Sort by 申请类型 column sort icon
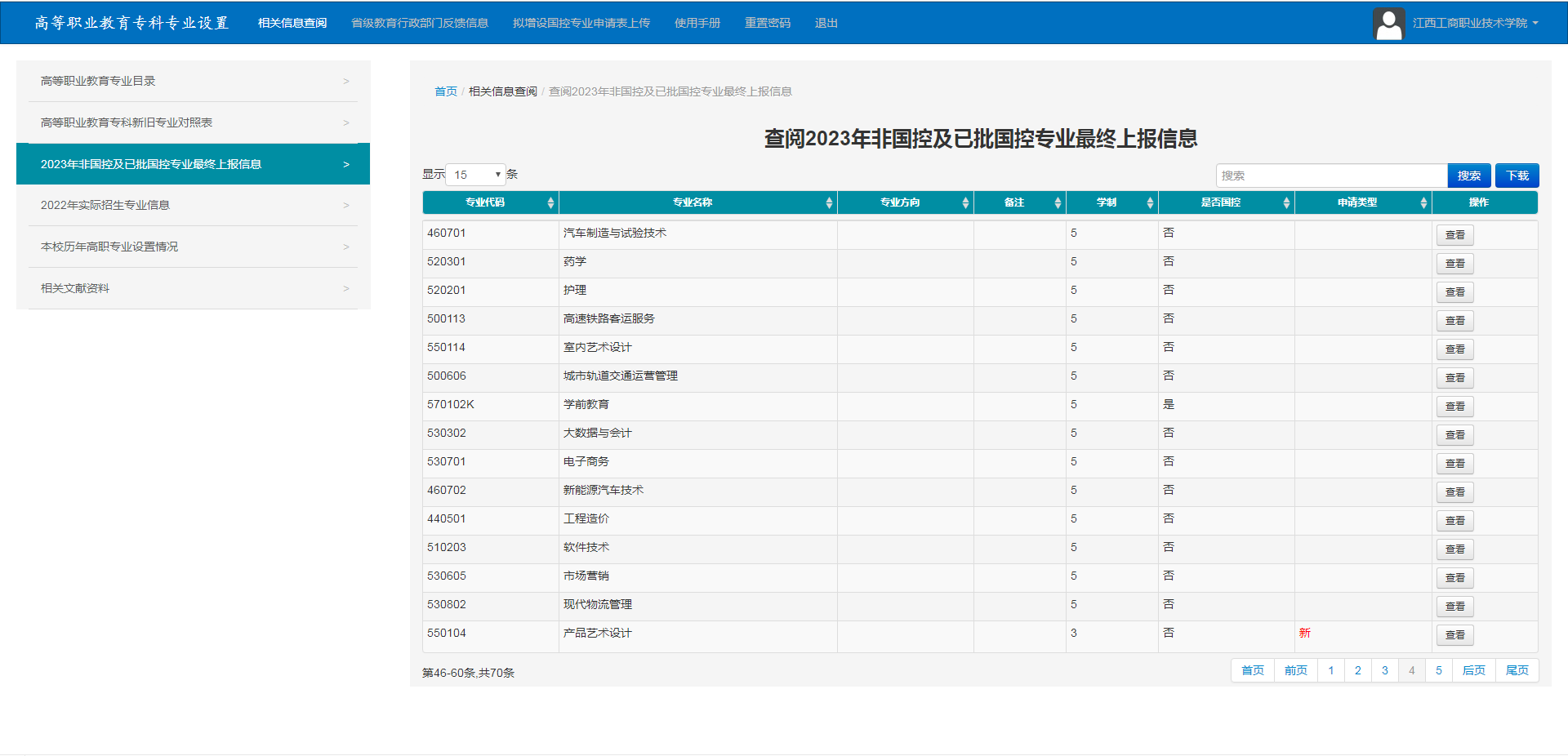 pos(1423,202)
